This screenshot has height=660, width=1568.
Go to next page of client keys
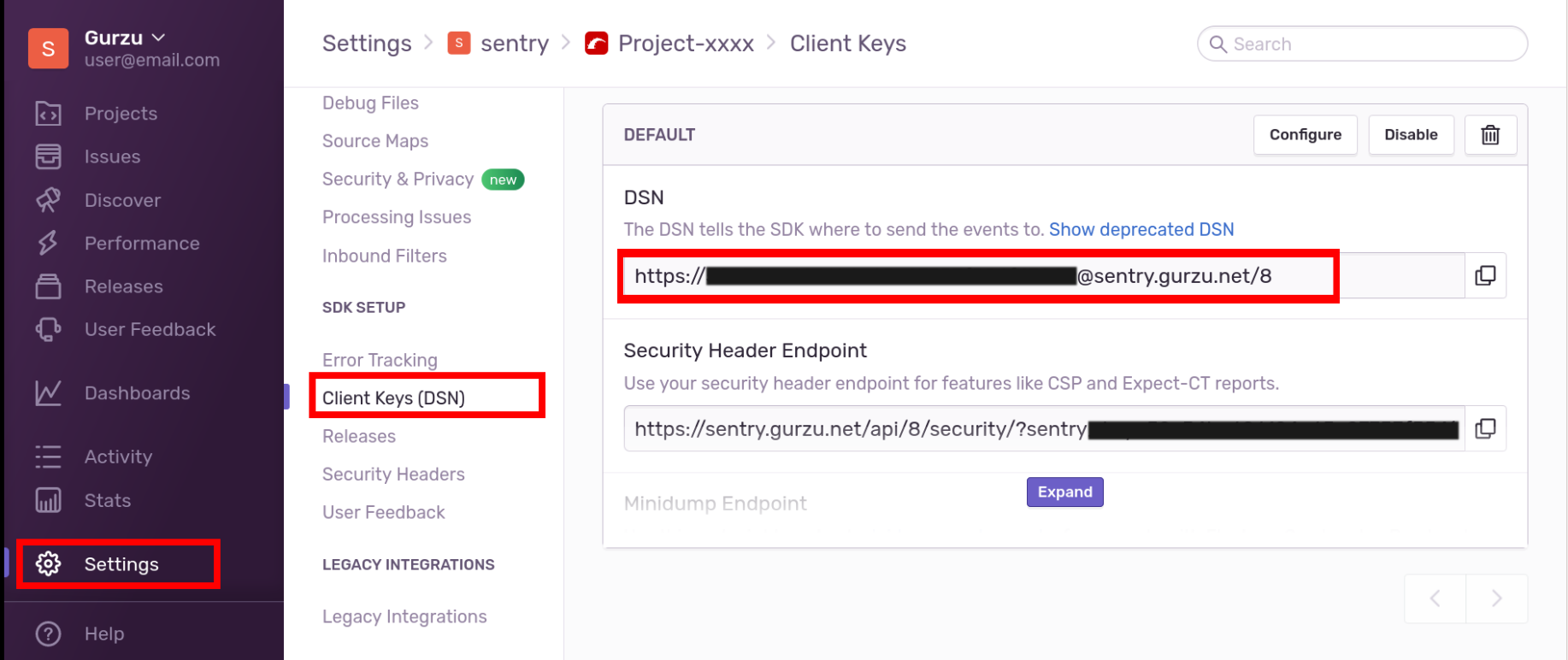1496,598
